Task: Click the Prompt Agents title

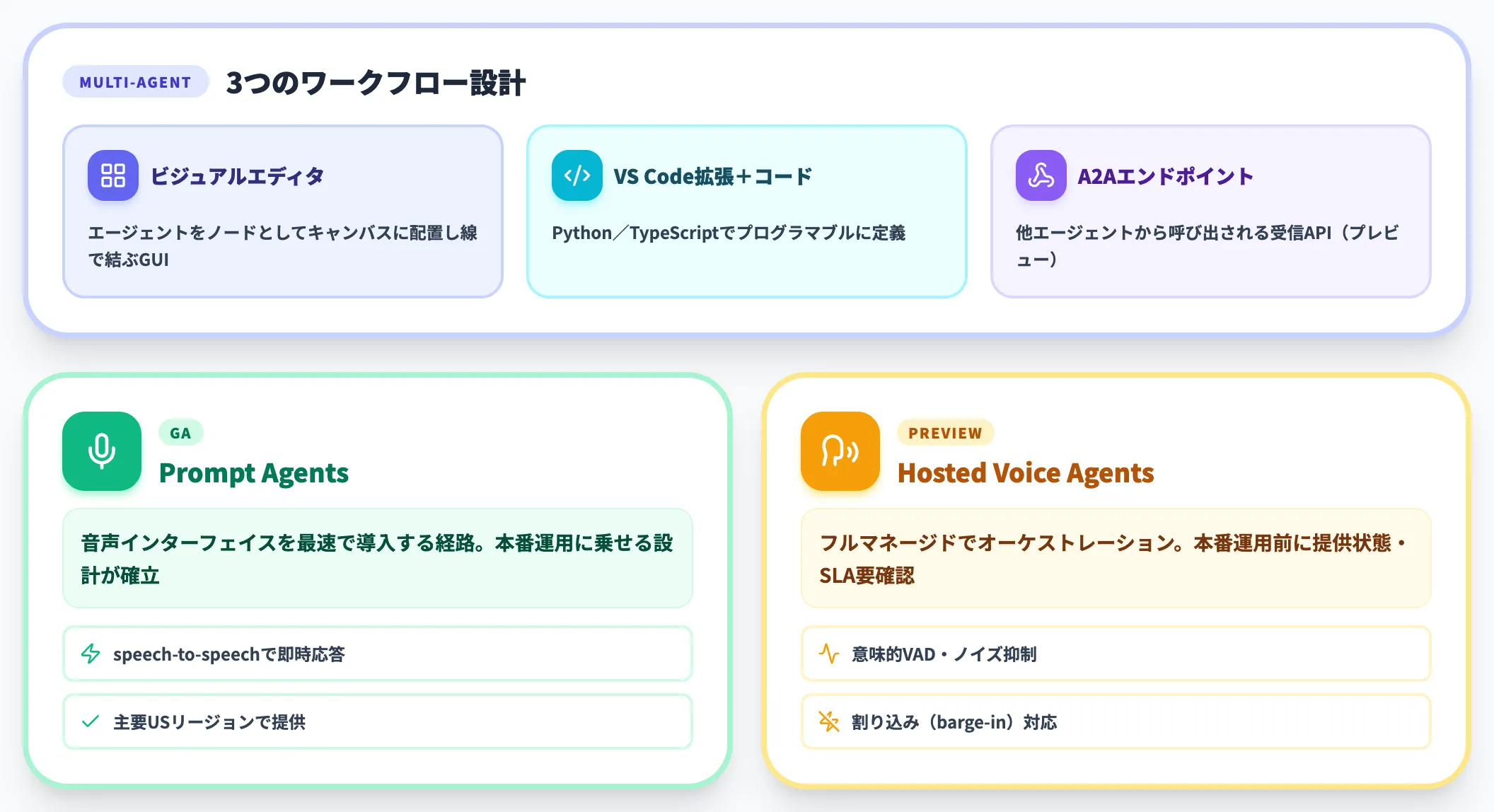Action: point(254,472)
